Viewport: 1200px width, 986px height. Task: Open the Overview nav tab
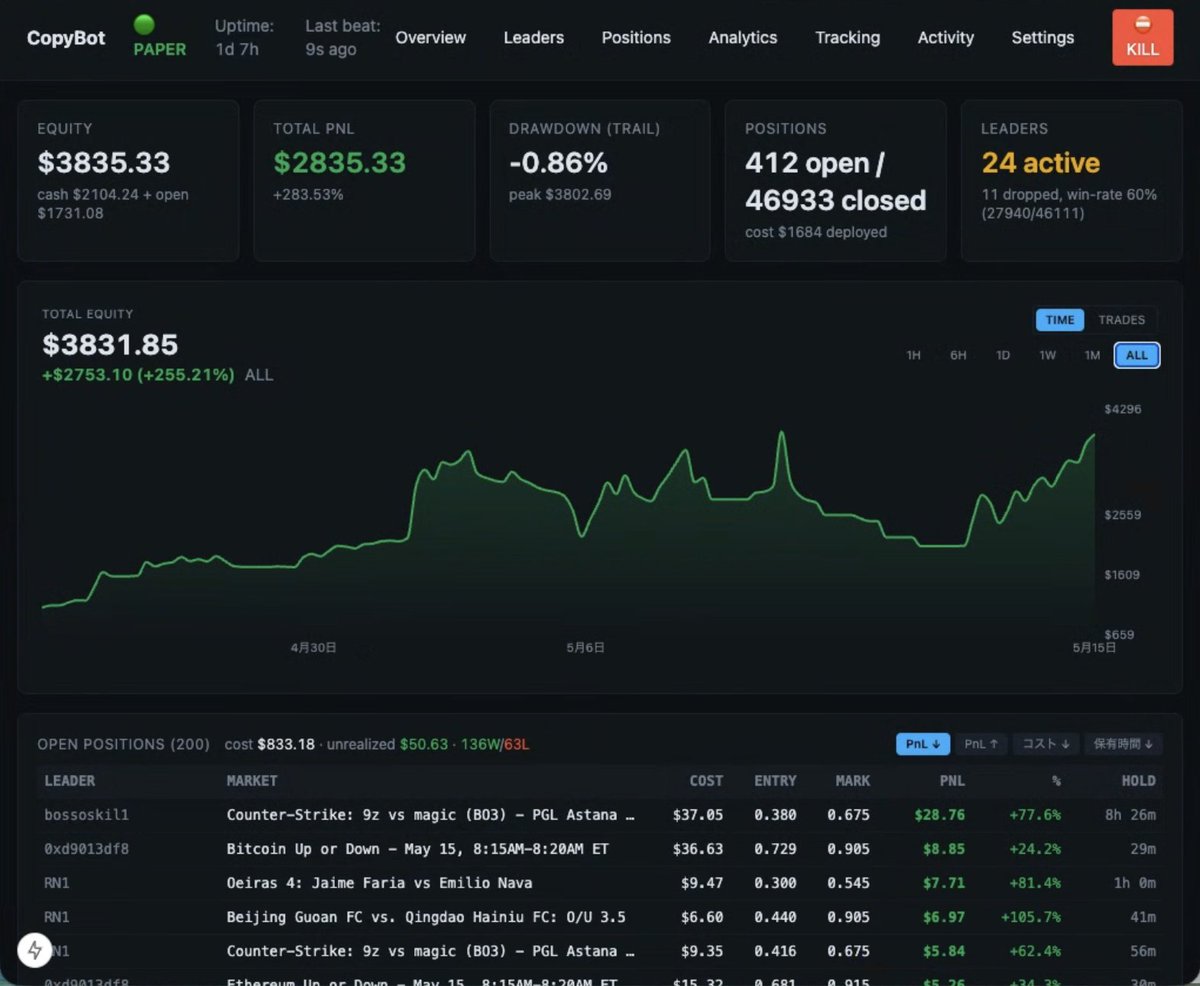(x=431, y=38)
